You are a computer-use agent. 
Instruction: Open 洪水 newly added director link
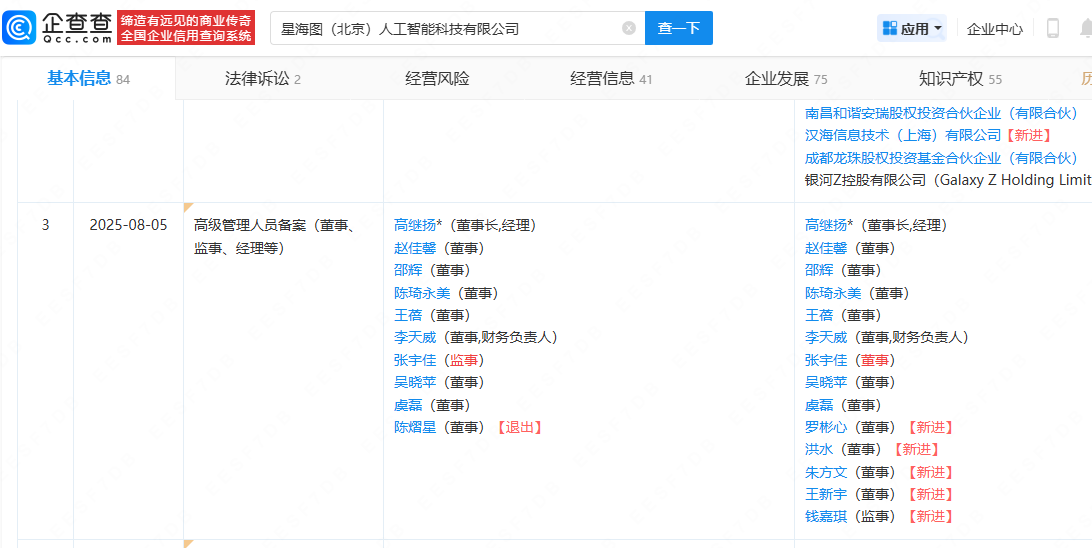coord(819,450)
